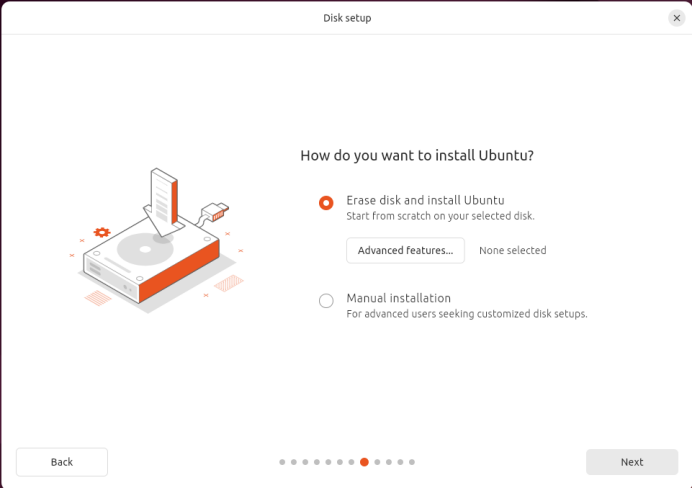Click the "Manual installation" option label
Viewport: 692px width, 489px height.
point(398,298)
